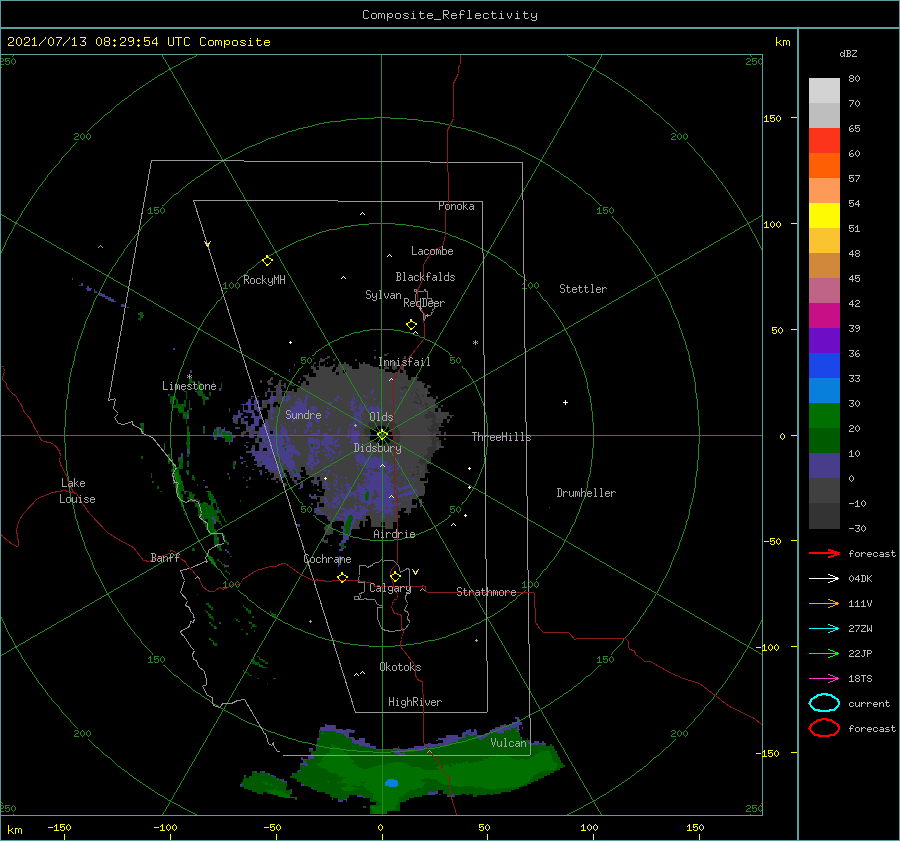Click the Vulcan label
The width and height of the screenshot is (900, 841).
point(508,743)
